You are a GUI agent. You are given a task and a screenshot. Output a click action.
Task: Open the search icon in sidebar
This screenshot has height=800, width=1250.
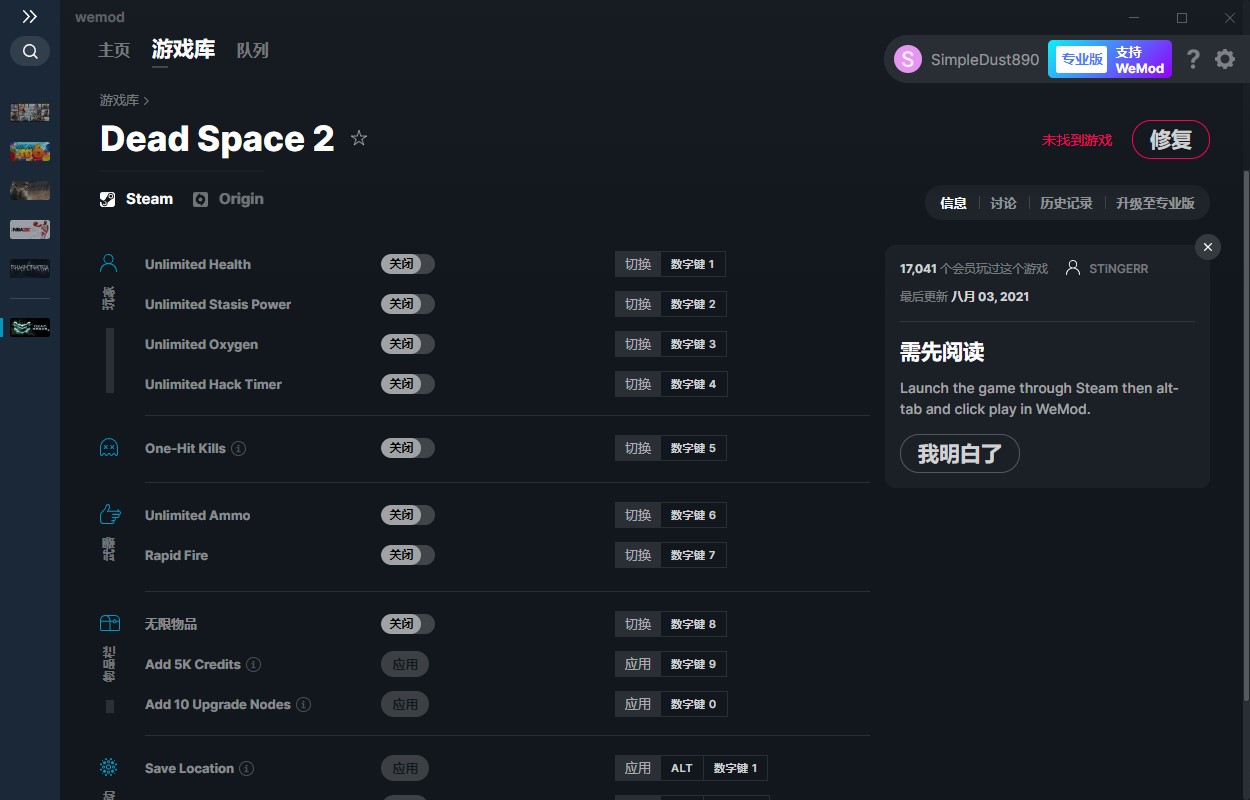[x=30, y=51]
